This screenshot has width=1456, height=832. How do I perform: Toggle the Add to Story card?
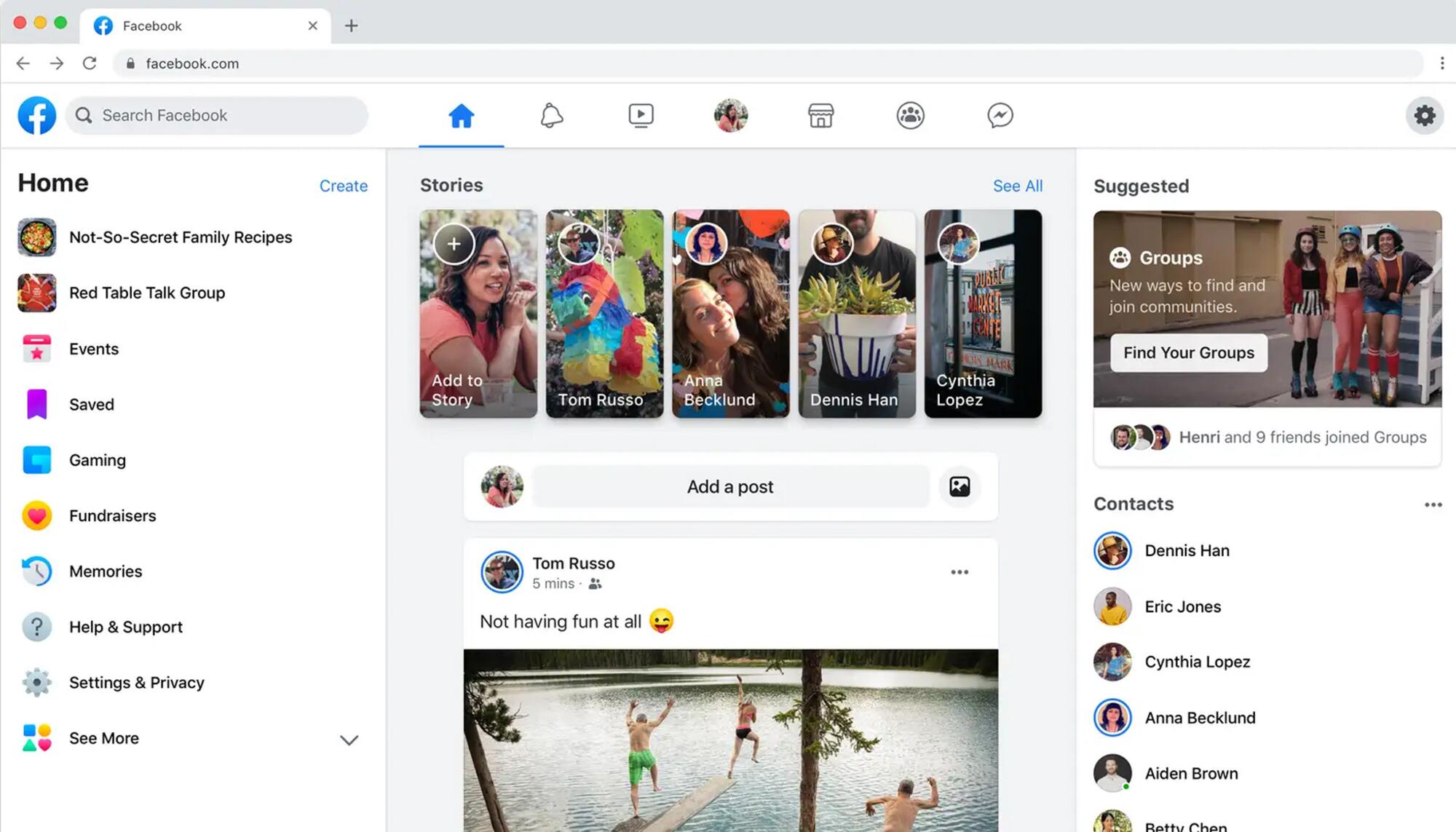coord(478,313)
